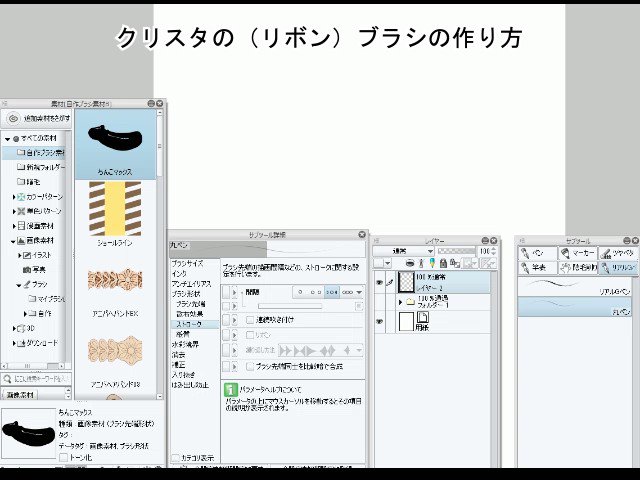The image size is (640, 480).
Task: Open the インク category
Action: pos(179,274)
